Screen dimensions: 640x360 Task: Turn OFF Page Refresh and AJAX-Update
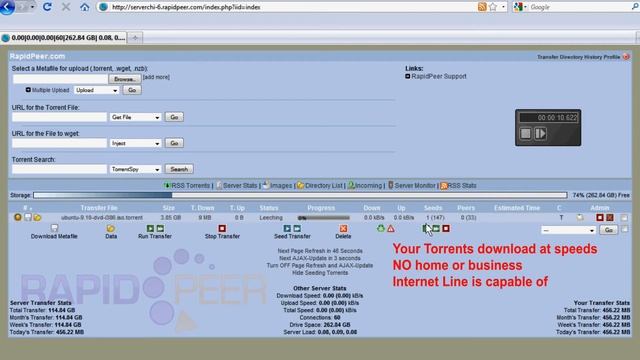coord(320,265)
